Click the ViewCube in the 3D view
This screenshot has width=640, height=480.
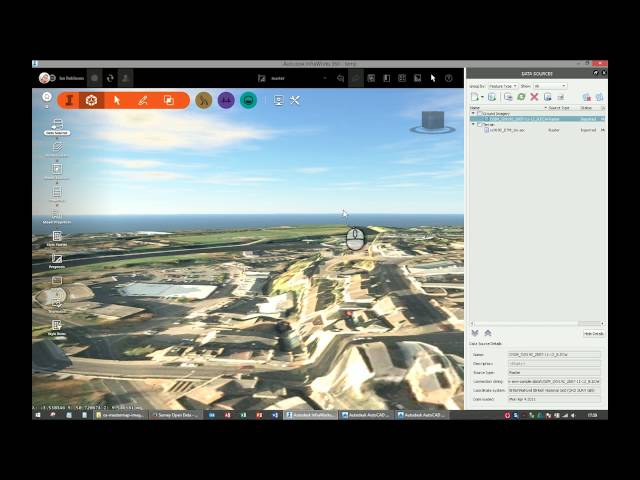433,122
